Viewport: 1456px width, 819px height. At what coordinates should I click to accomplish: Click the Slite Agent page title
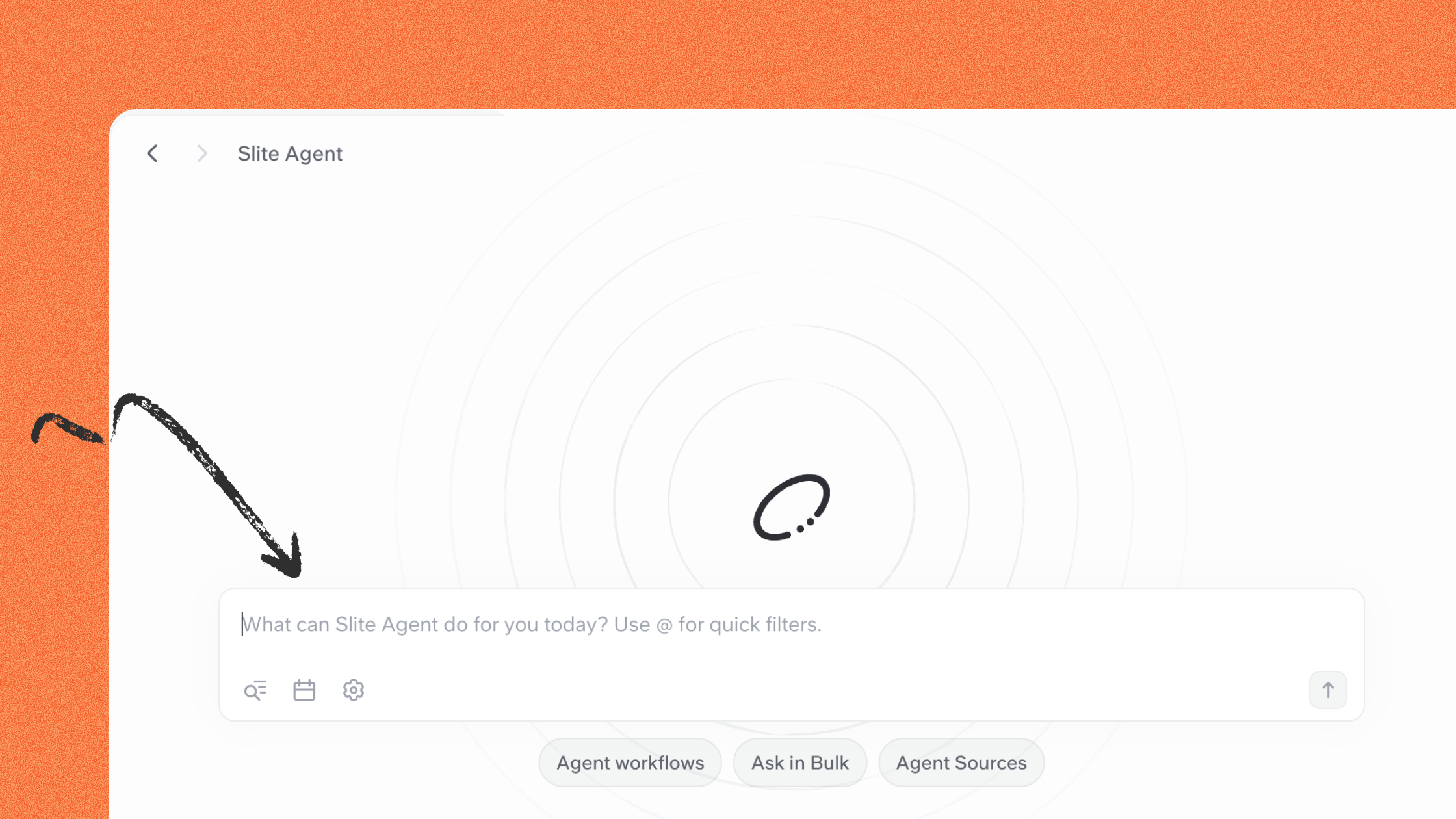tap(290, 153)
